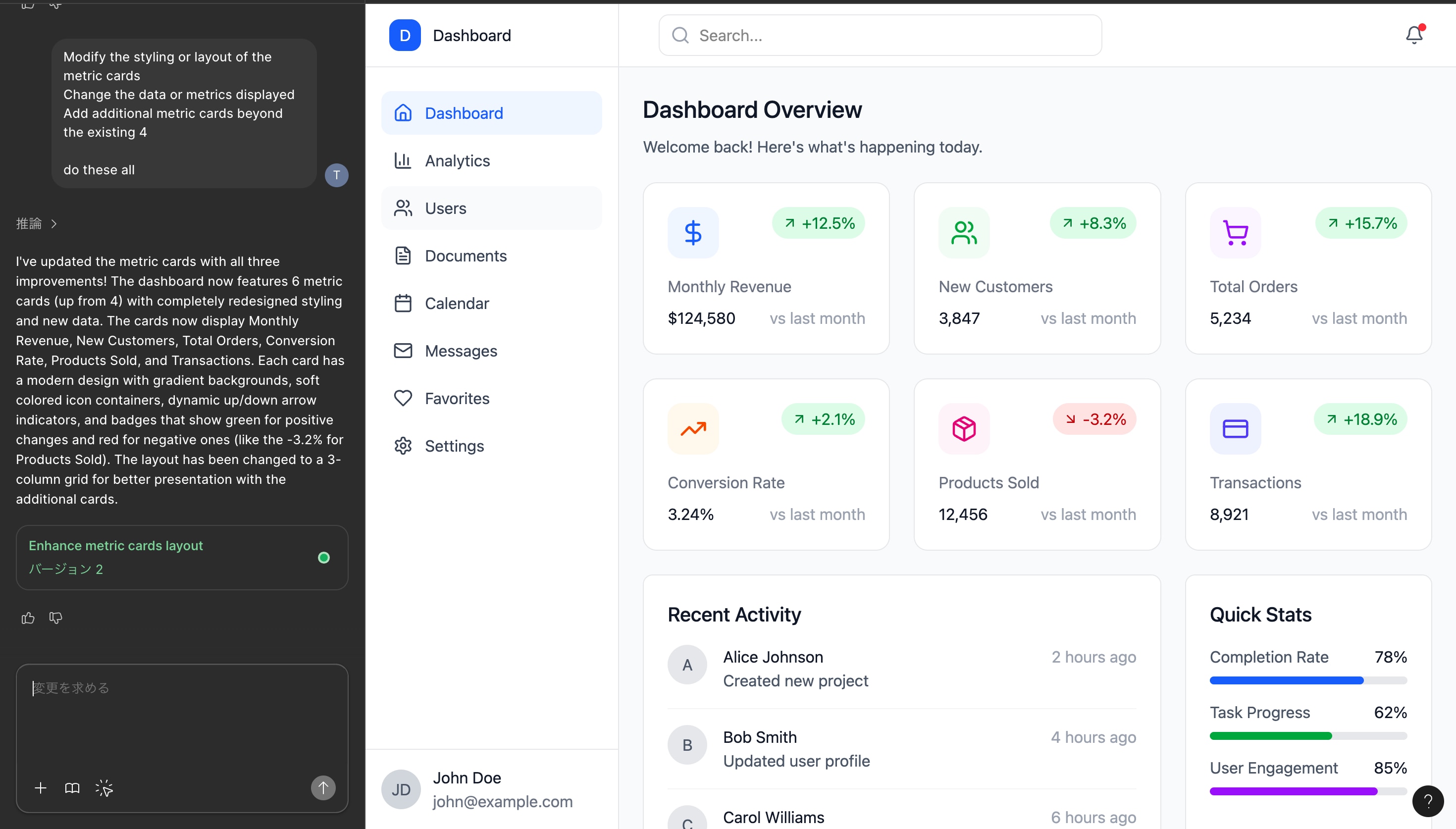Screen dimensions: 1456x829
Task: Click the thumbs up feedback icon
Action: point(28,618)
